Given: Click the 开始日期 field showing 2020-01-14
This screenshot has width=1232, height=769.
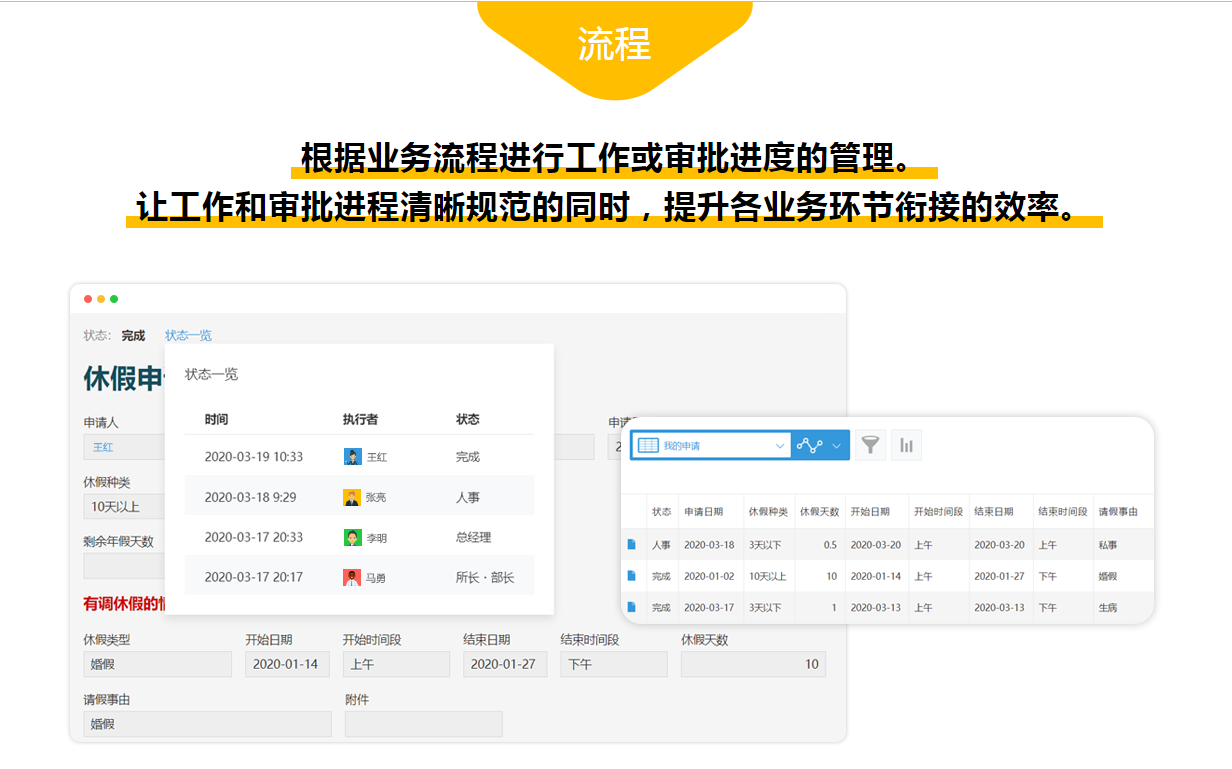Looking at the screenshot, I should point(287,664).
